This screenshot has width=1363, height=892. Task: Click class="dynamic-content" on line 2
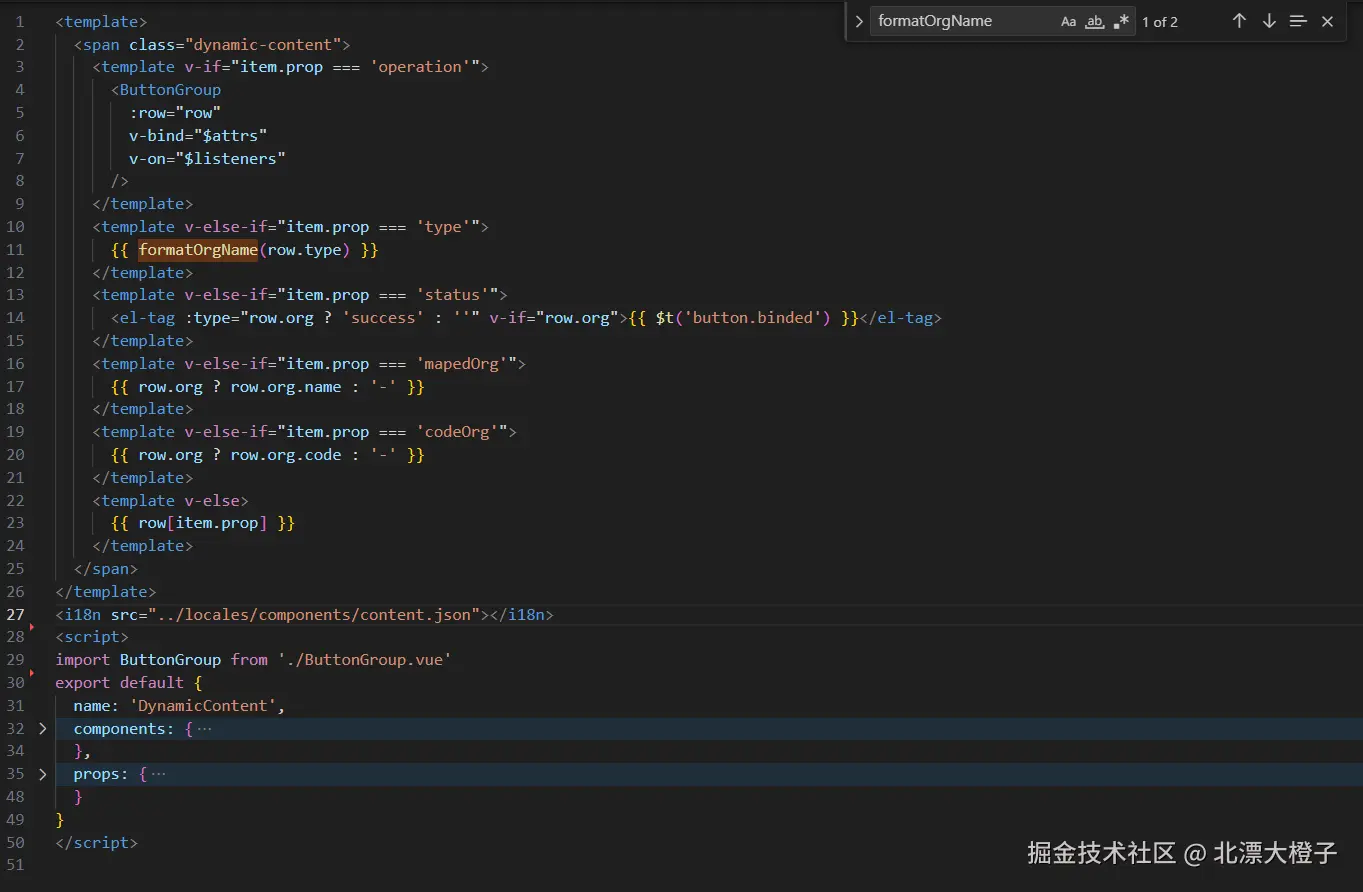[235, 44]
